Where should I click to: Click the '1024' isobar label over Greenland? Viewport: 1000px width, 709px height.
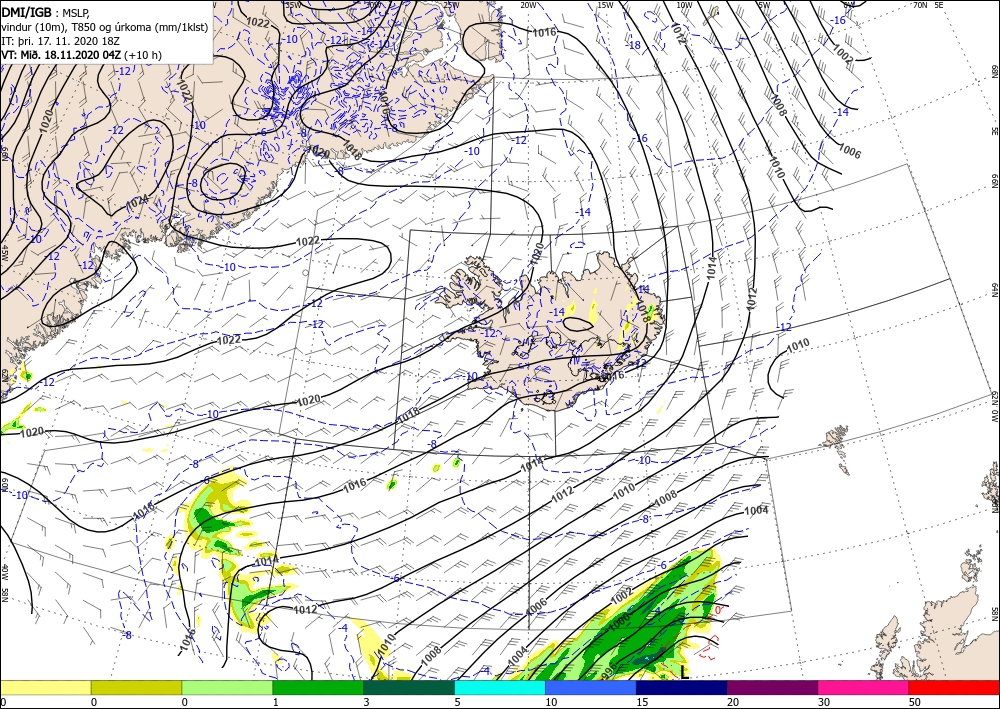137,203
